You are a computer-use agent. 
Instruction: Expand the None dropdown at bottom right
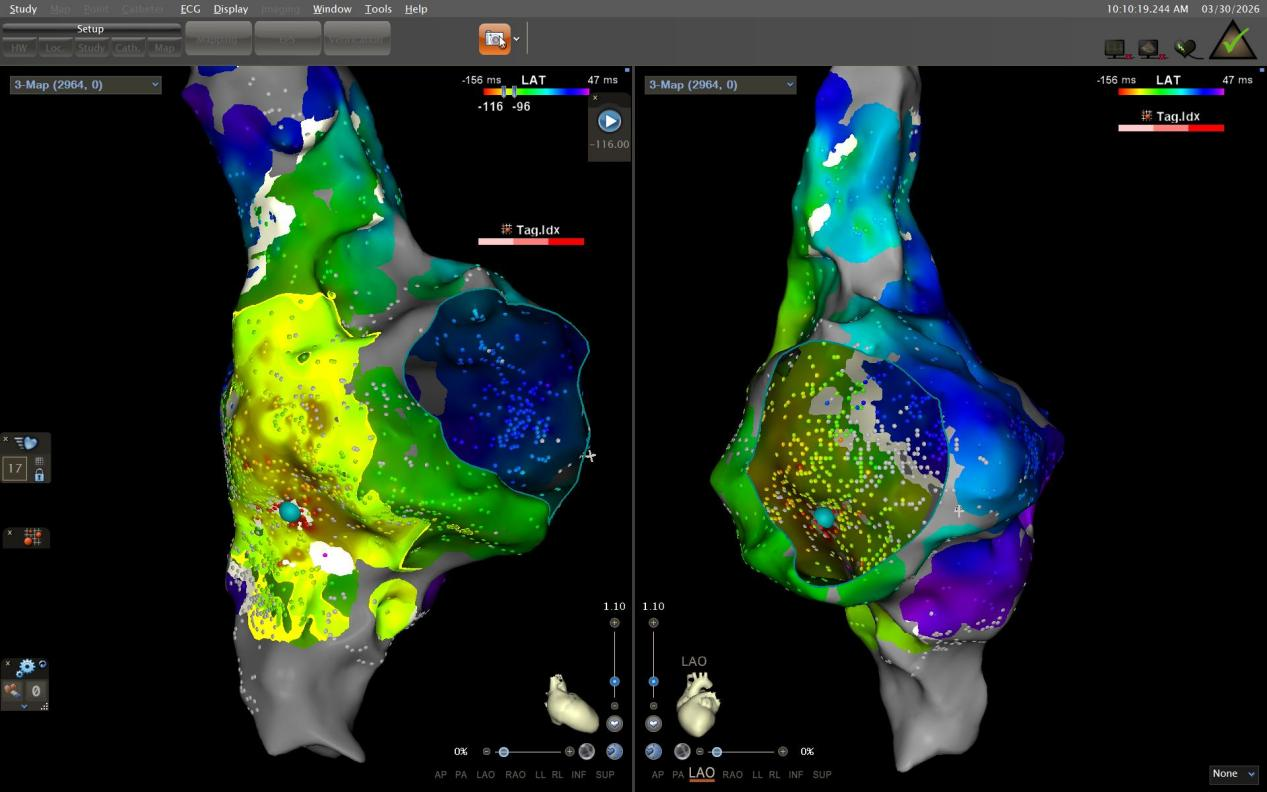coord(1233,774)
